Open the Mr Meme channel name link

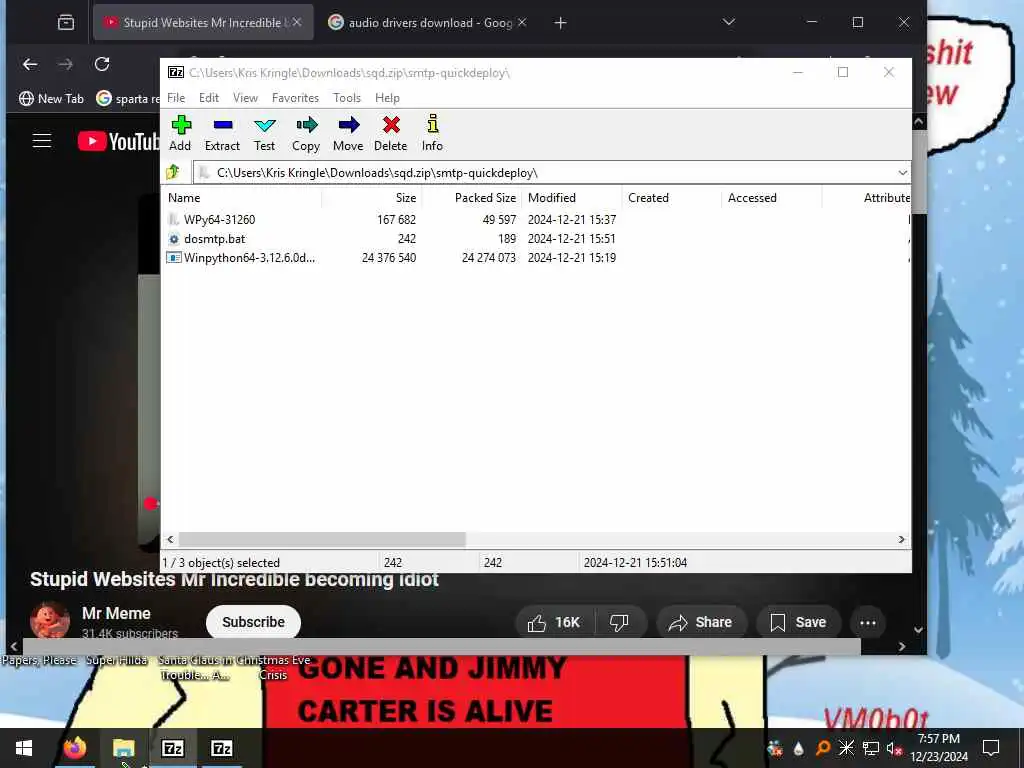point(116,614)
